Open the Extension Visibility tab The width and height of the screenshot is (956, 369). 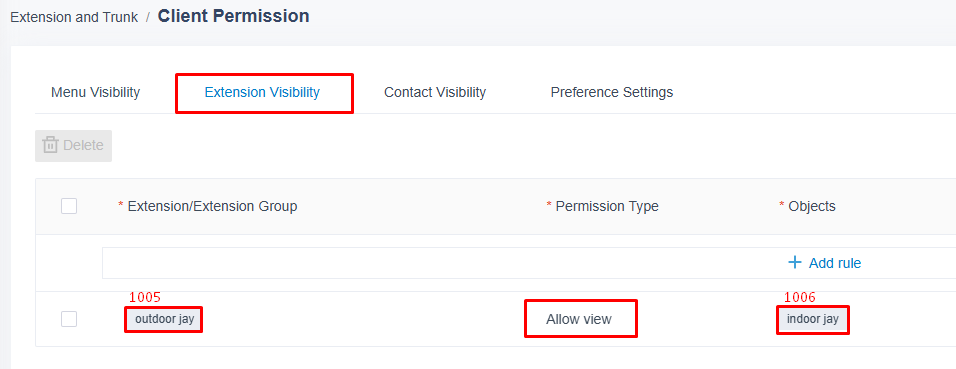click(x=262, y=92)
